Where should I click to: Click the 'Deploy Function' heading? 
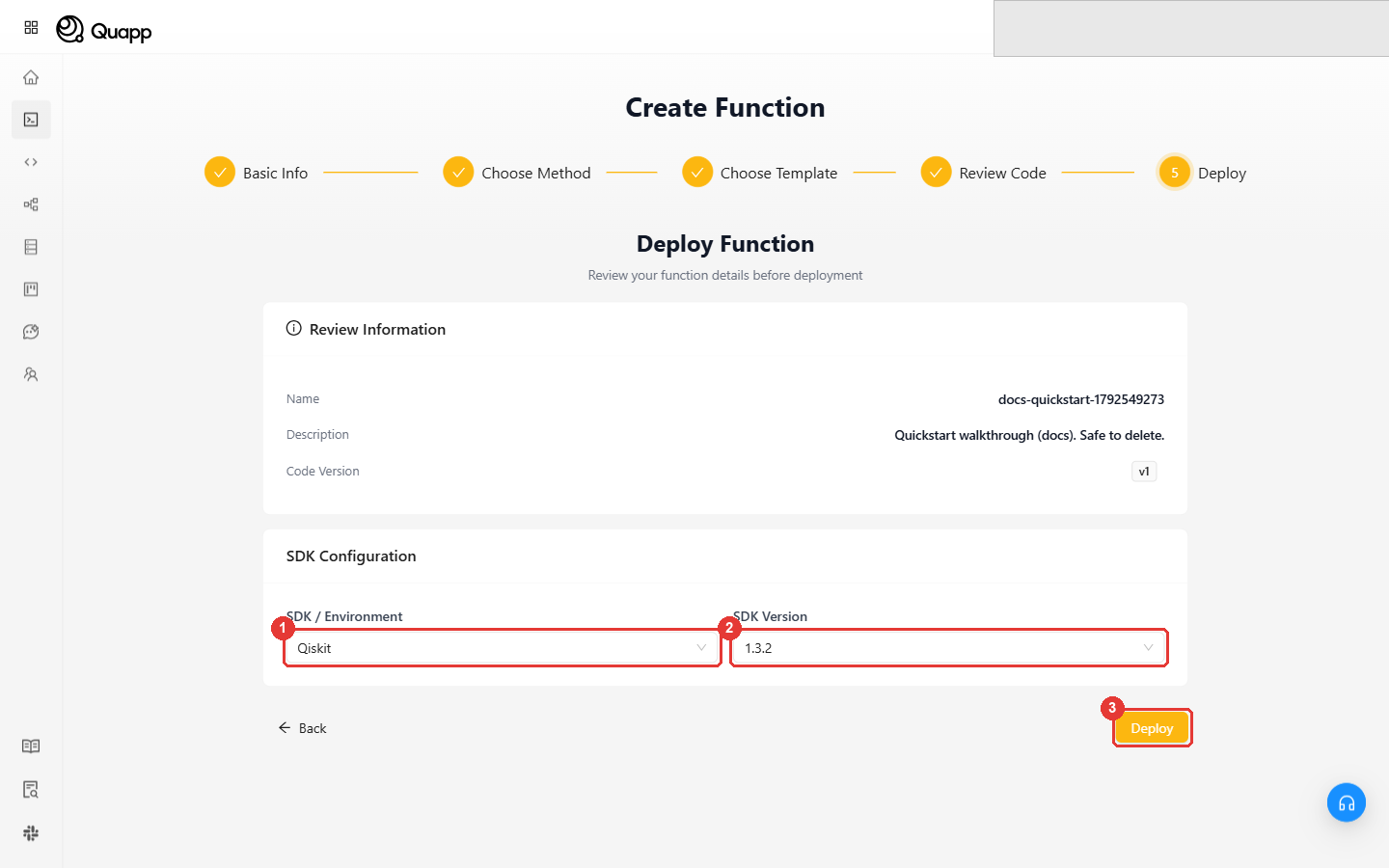[725, 244]
